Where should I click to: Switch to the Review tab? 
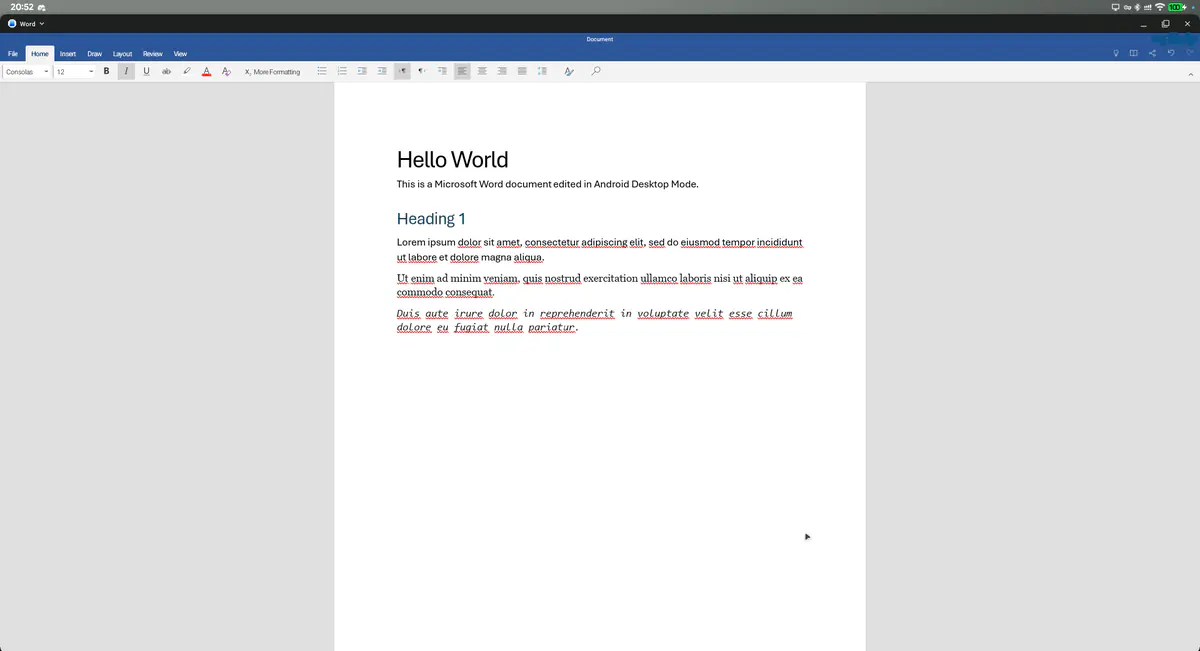point(153,54)
